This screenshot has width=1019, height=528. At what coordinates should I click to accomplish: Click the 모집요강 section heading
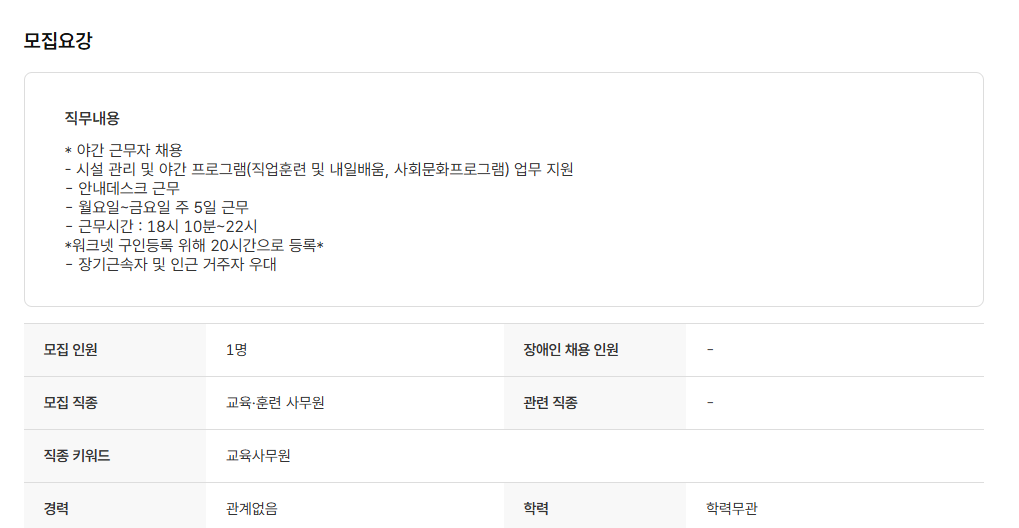(x=58, y=41)
